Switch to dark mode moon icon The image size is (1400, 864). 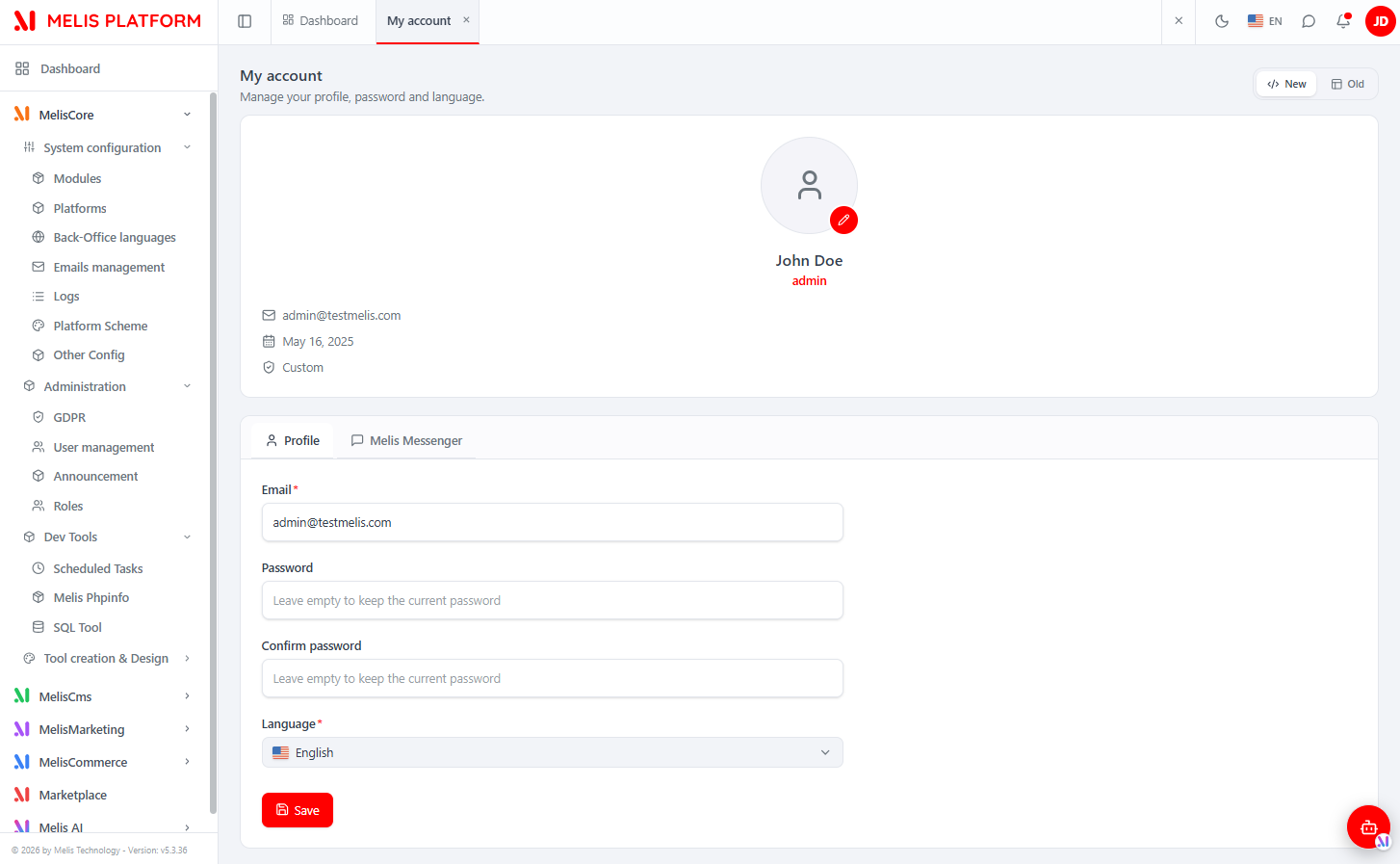point(1222,21)
